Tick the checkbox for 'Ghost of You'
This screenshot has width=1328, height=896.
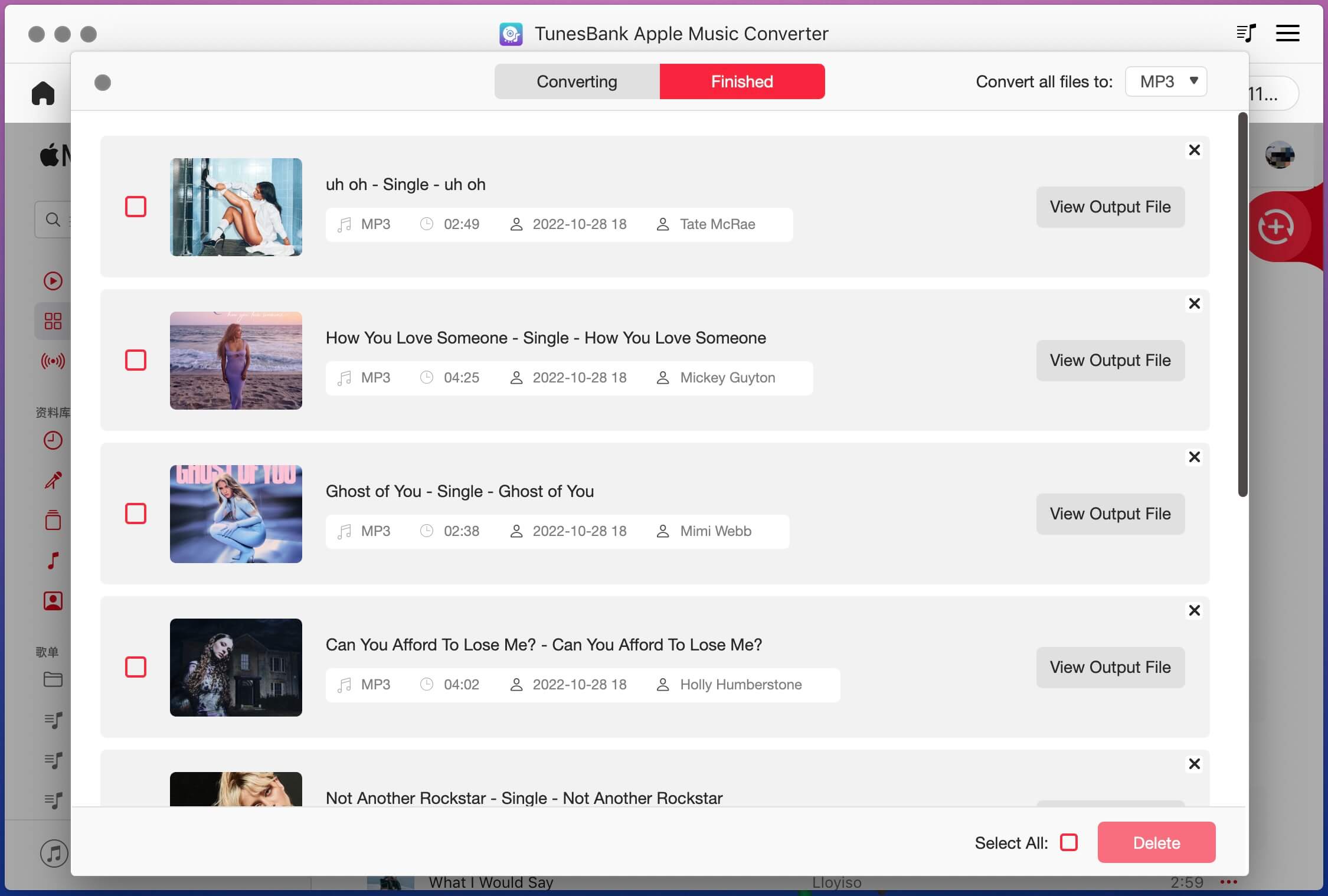[x=136, y=514]
